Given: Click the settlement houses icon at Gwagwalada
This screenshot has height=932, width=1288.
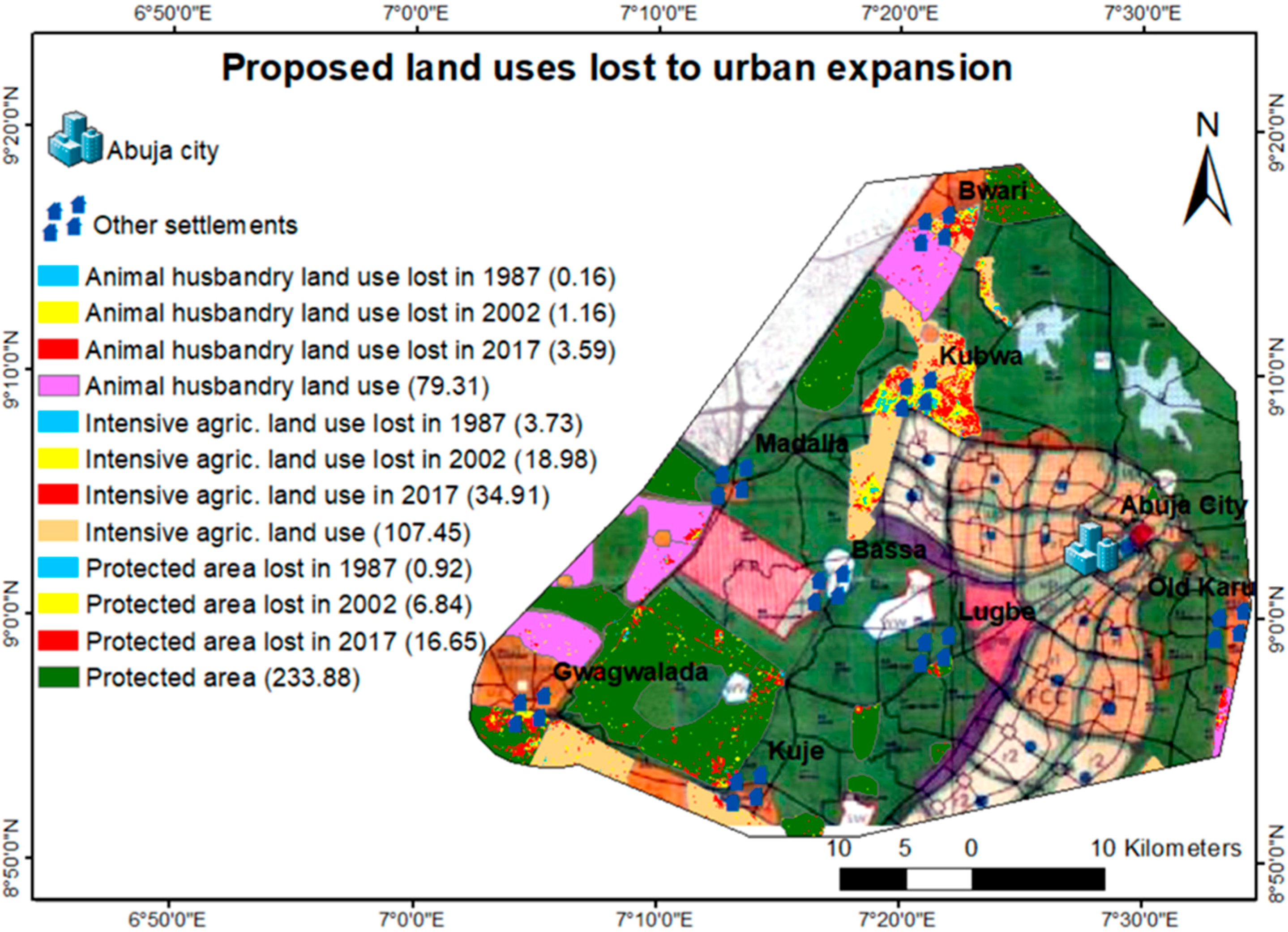Looking at the screenshot, I should pyautogui.click(x=529, y=710).
